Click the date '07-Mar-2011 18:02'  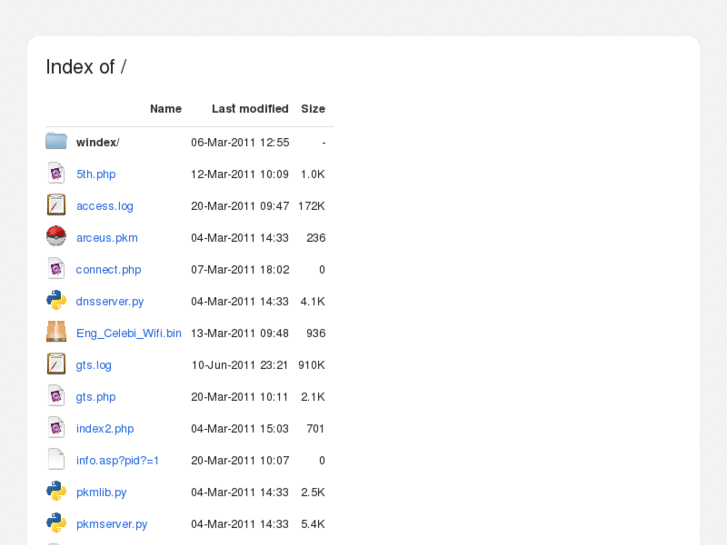pyautogui.click(x=240, y=269)
